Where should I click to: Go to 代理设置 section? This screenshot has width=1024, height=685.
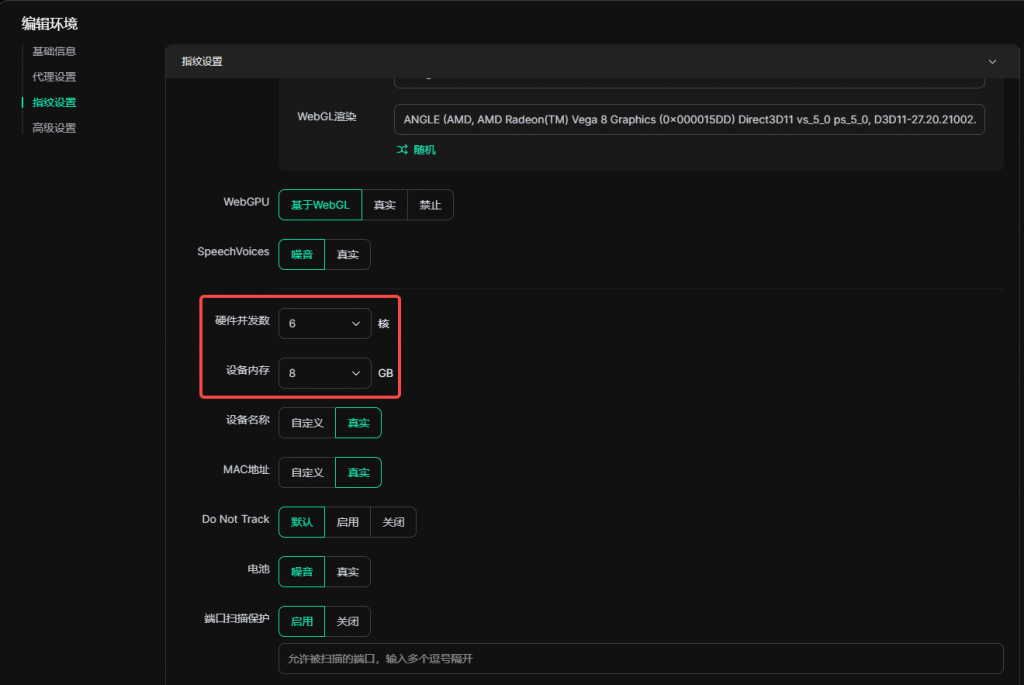[x=54, y=77]
